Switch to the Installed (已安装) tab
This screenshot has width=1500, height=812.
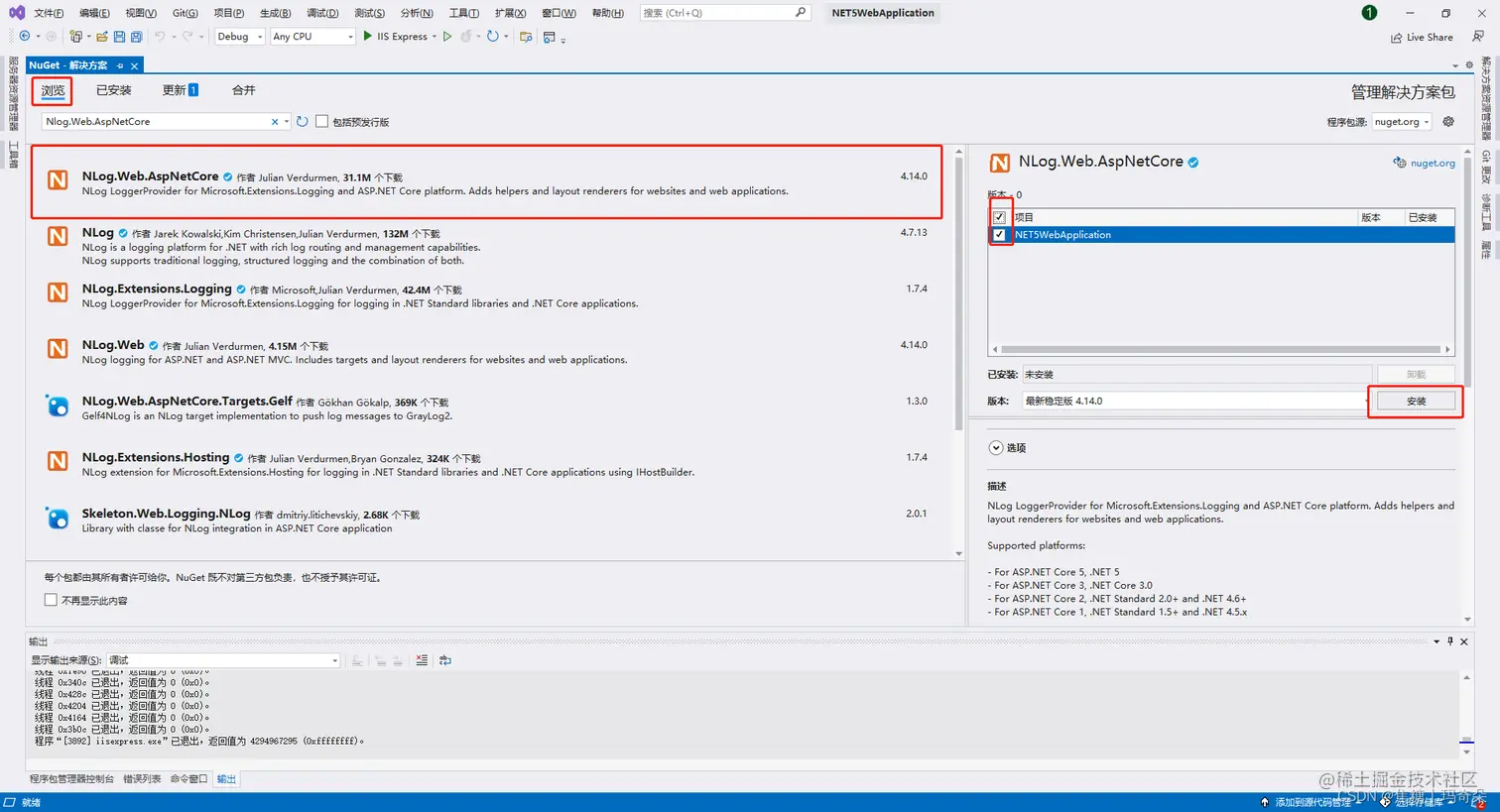[113, 90]
